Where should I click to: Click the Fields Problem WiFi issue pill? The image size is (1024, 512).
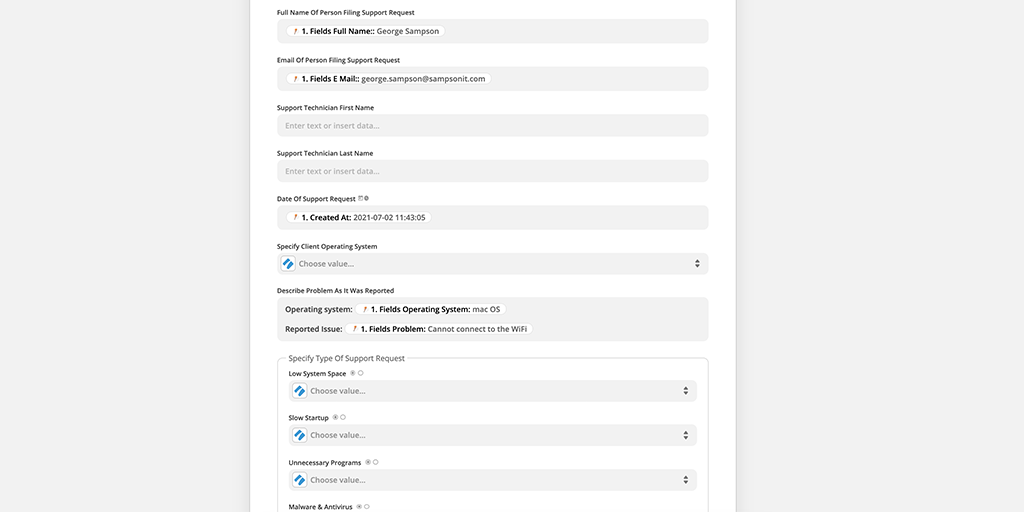click(x=438, y=329)
